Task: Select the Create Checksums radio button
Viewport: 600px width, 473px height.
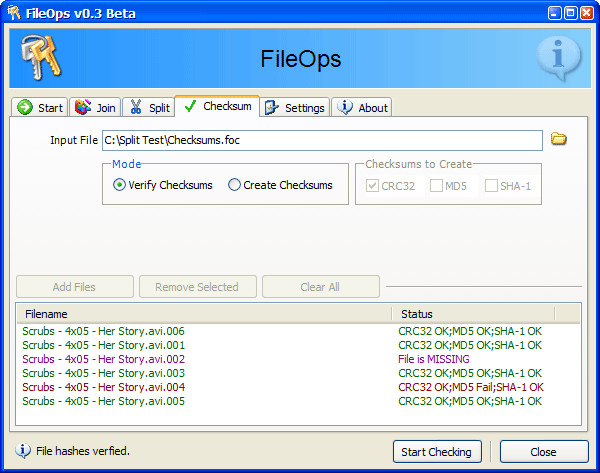Action: pyautogui.click(x=234, y=185)
